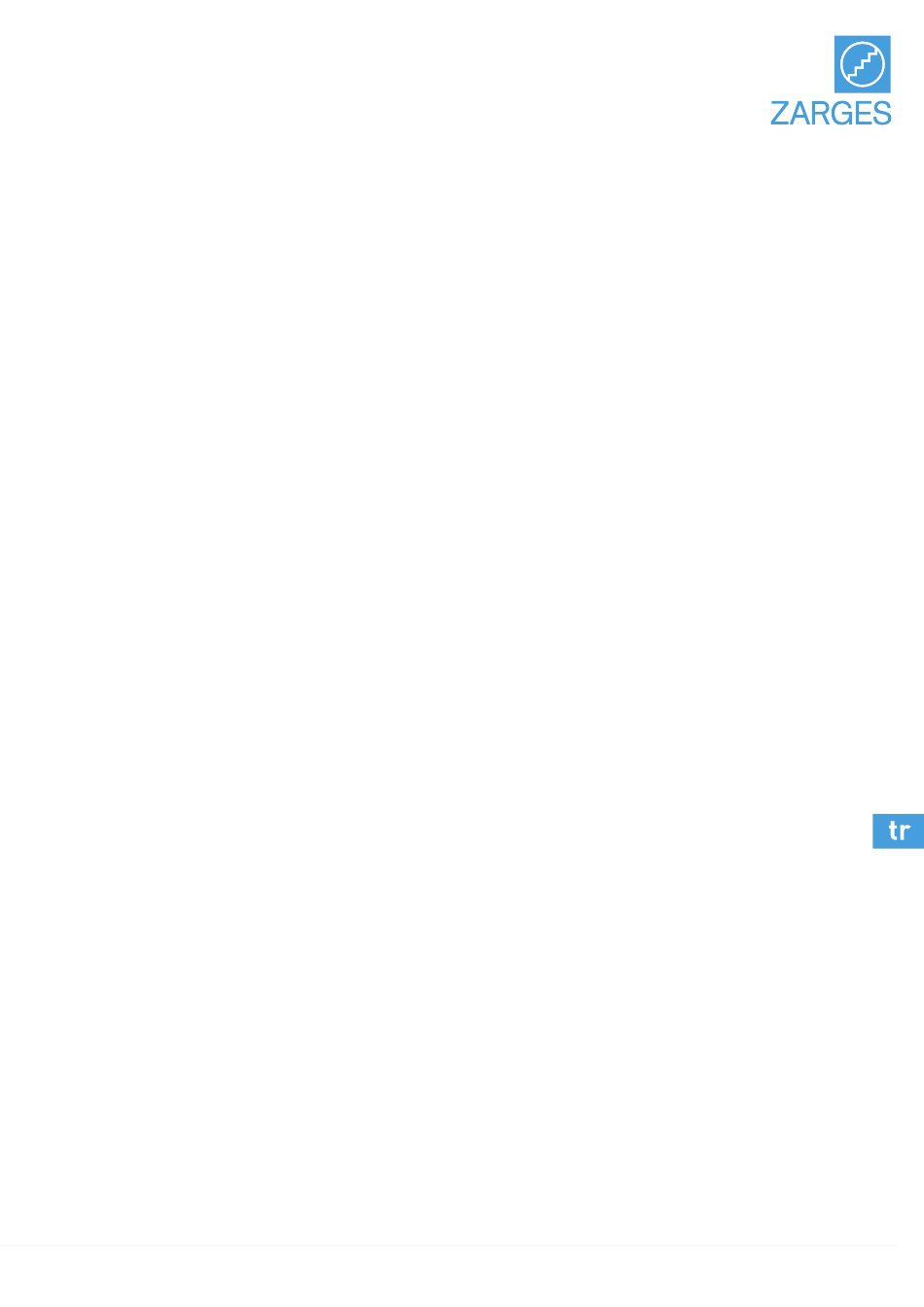Click the letter A in ZARGES
Viewport: 924px width, 1307px height.
click(800, 114)
